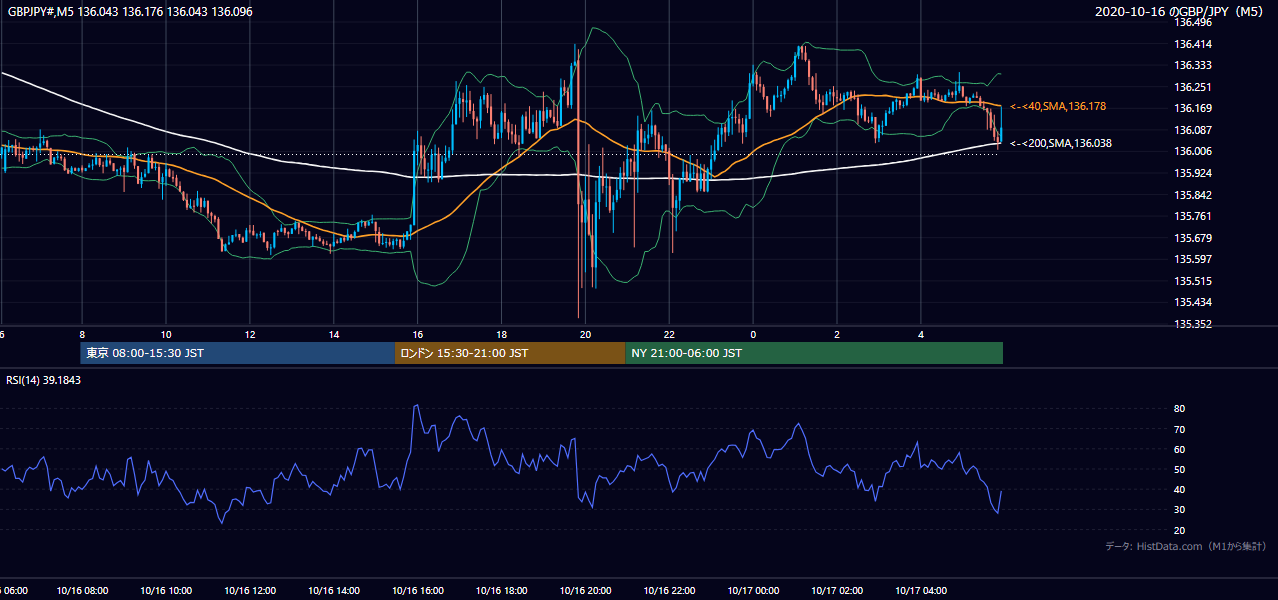The width and height of the screenshot is (1278, 600).
Task: Click the 10/16 22:00 date label
Action: pyautogui.click(x=671, y=591)
